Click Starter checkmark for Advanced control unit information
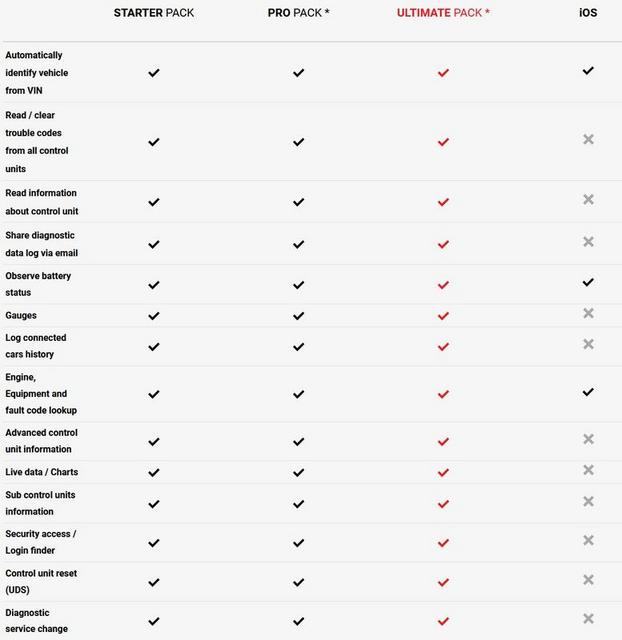 (154, 442)
